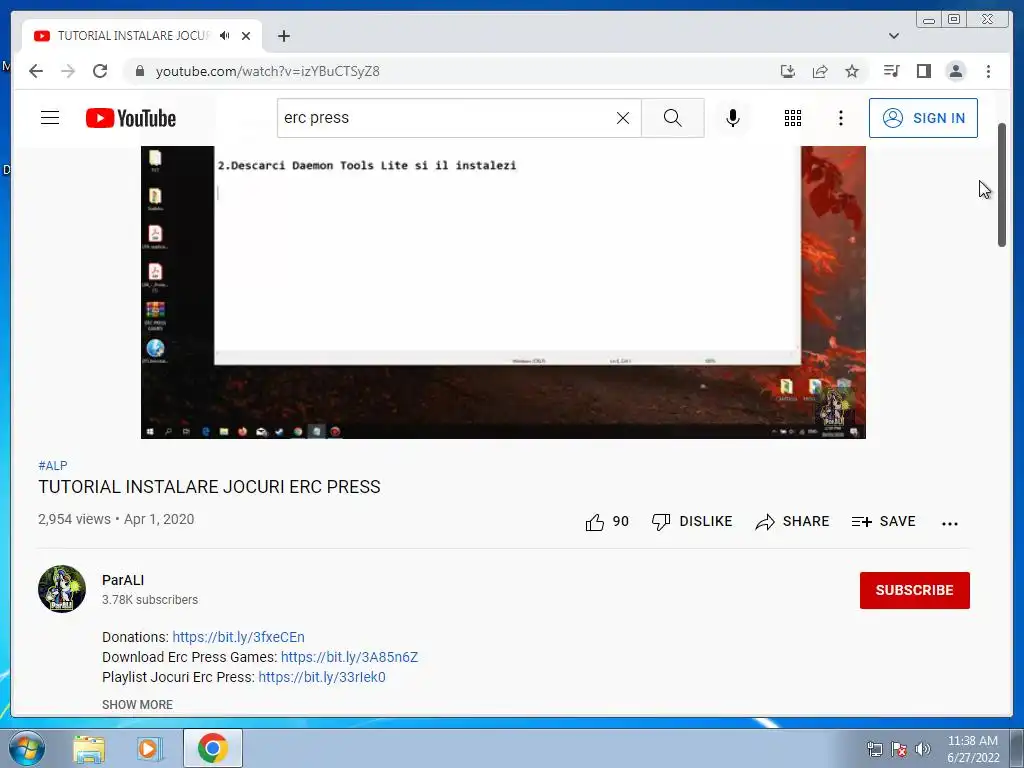Click the DISLIKE button
The height and width of the screenshot is (768, 1024).
coord(692,522)
